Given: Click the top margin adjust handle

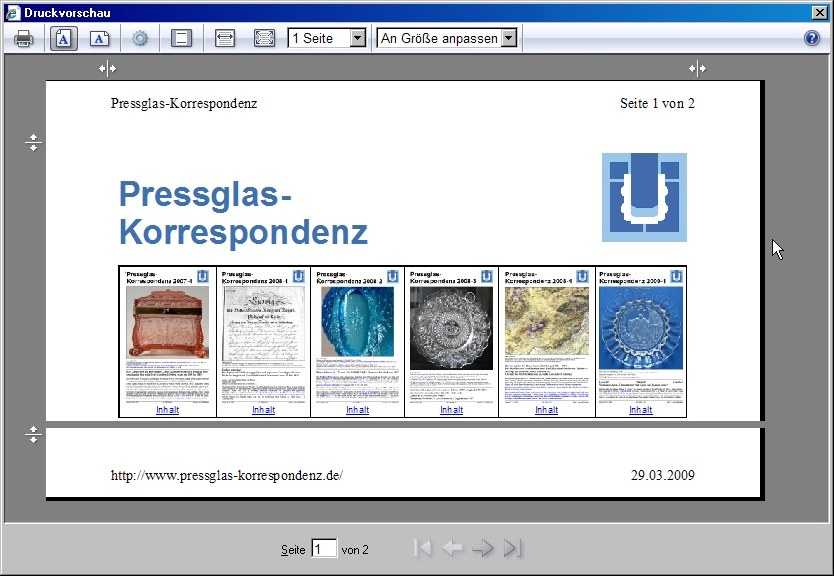Looking at the screenshot, I should coord(33,143).
